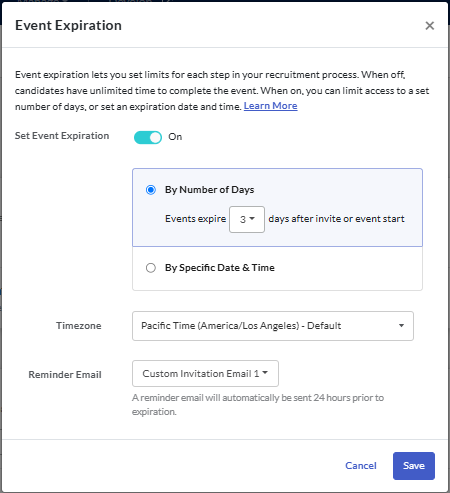This screenshot has height=493, width=450.
Task: Open the Custom Invitation Email 1 dropdown
Action: tap(205, 374)
